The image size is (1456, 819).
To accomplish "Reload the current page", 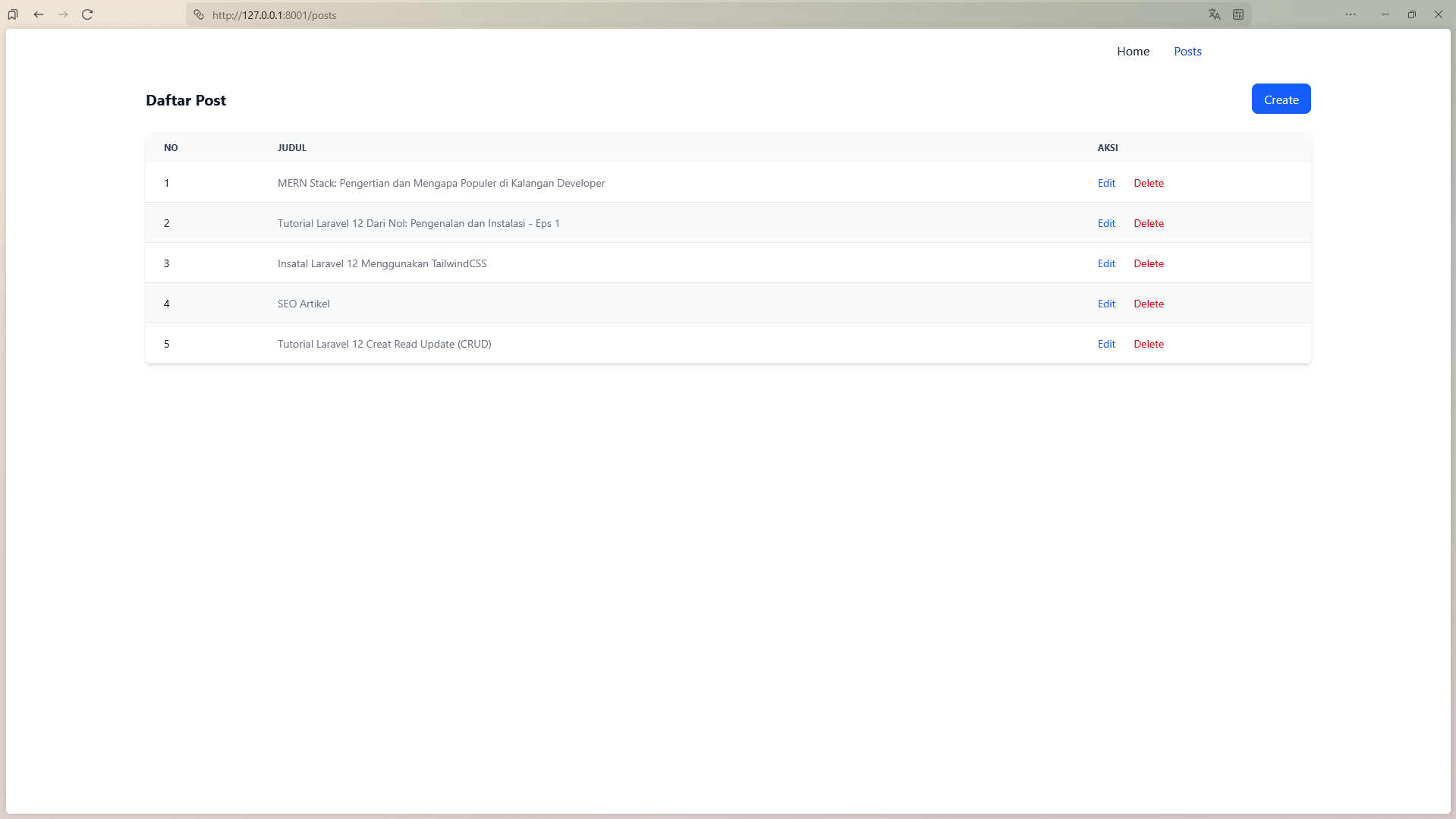I will tap(87, 14).
